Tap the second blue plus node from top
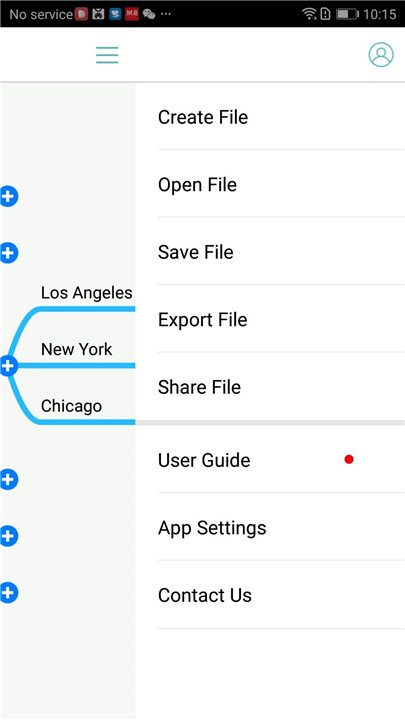Image resolution: width=405 pixels, height=720 pixels. (8, 253)
